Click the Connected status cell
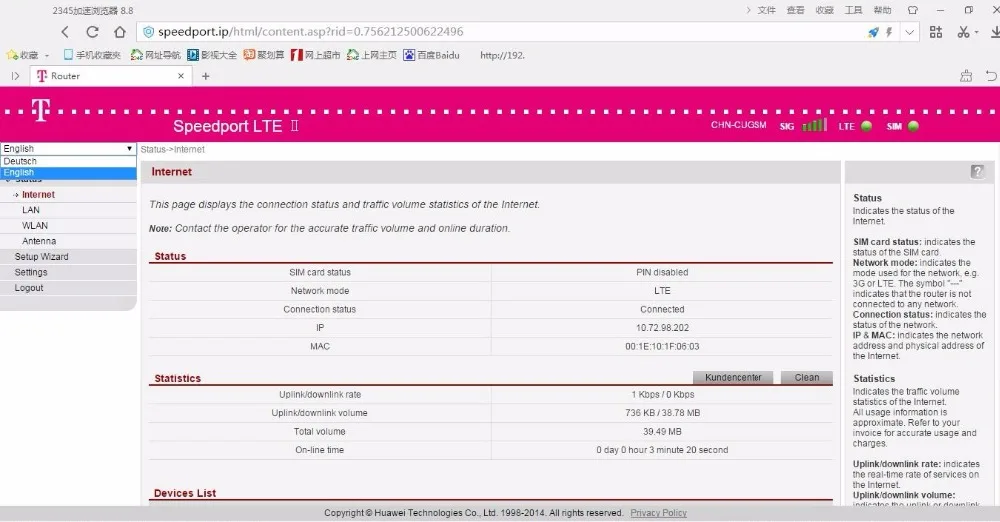 point(662,309)
